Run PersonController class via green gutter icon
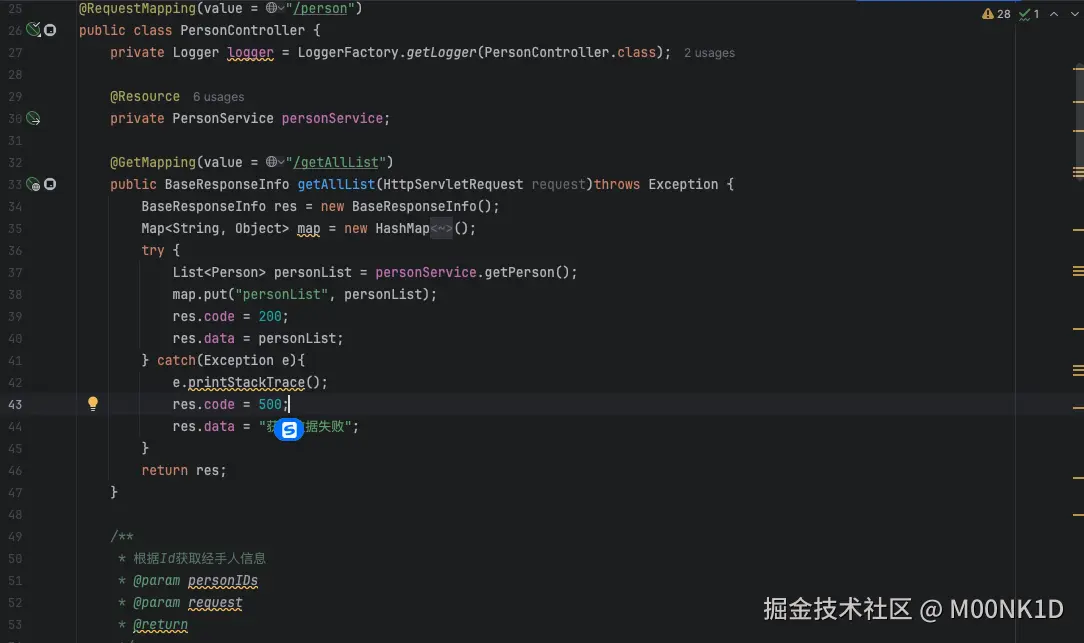 coord(31,29)
